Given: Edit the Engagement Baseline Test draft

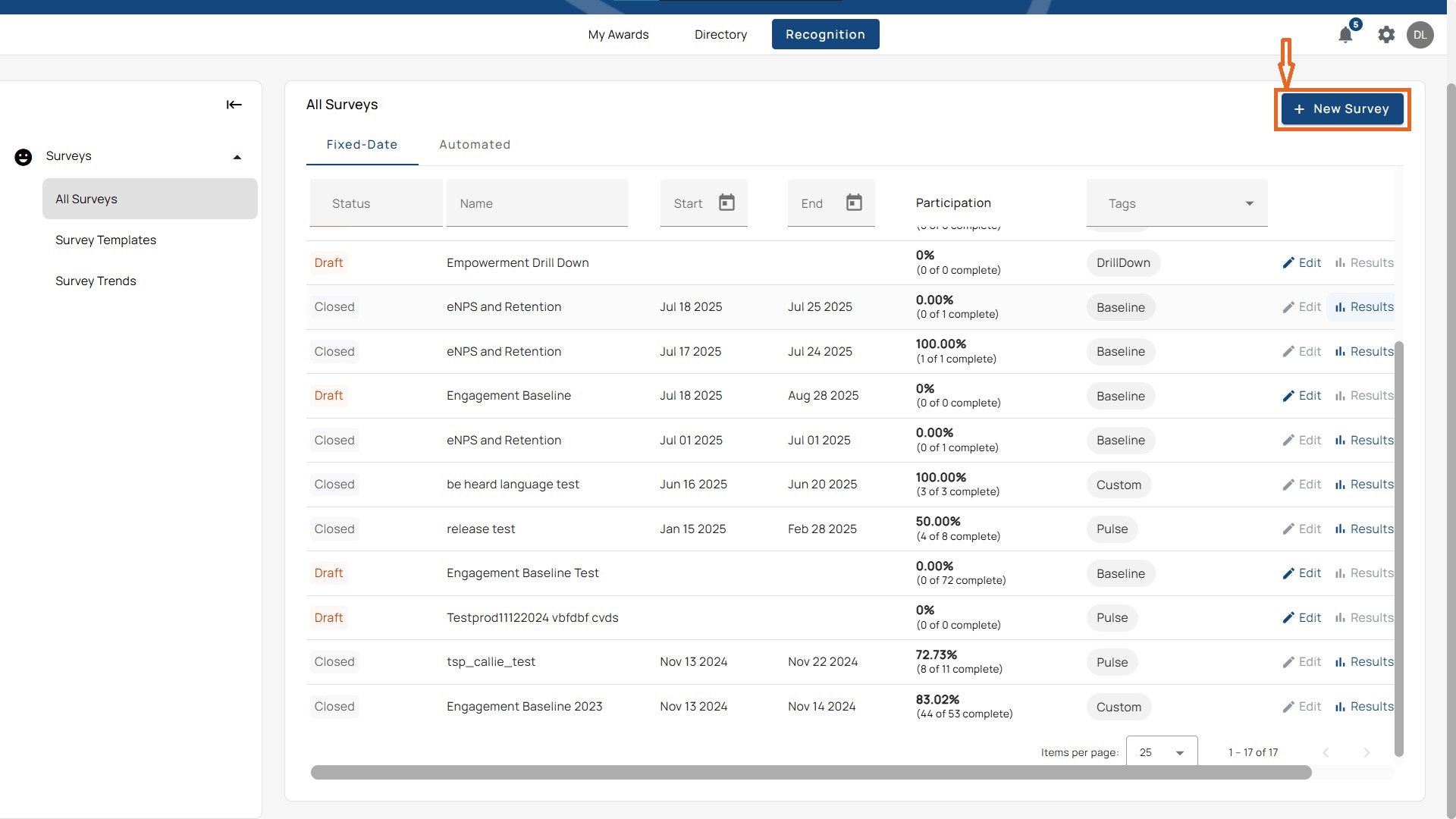Looking at the screenshot, I should click(1301, 573).
